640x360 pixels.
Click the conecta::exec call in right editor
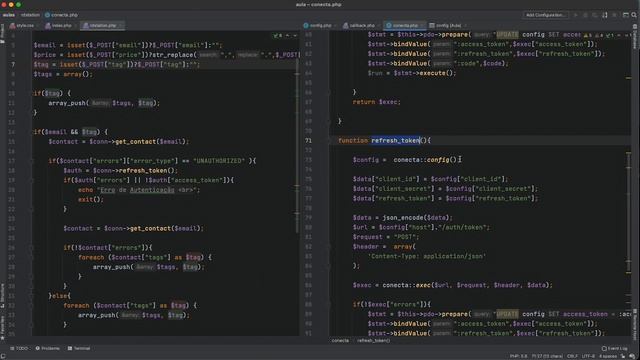click(x=407, y=285)
